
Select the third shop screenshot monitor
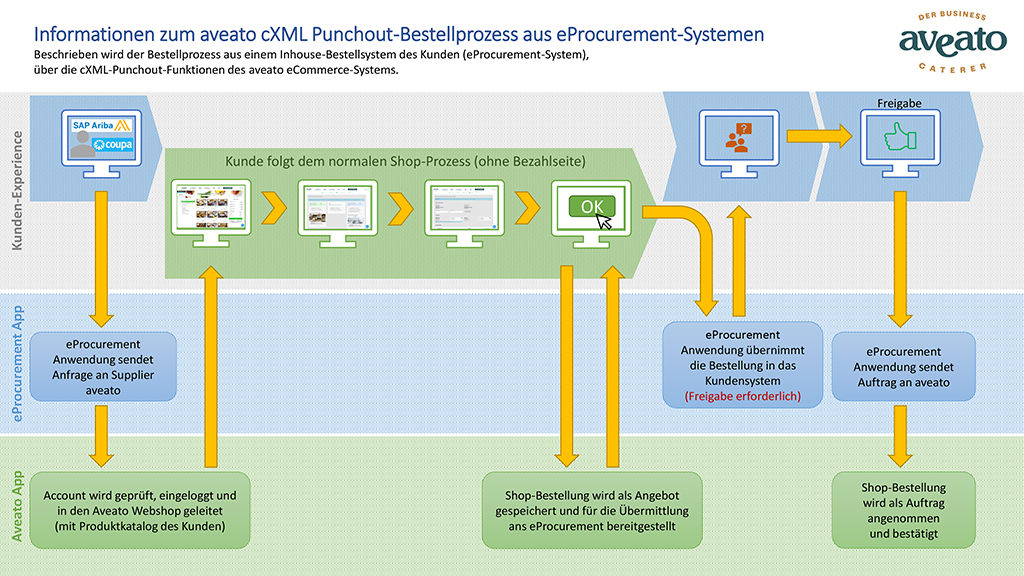462,205
